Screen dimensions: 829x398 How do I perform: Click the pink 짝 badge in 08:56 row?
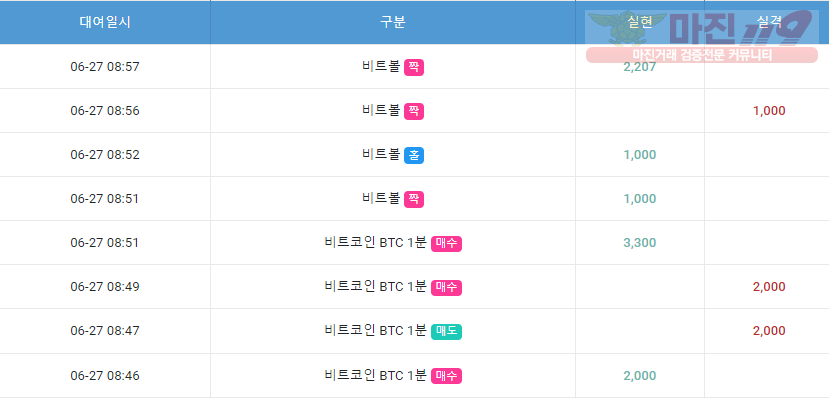pyautogui.click(x=414, y=111)
